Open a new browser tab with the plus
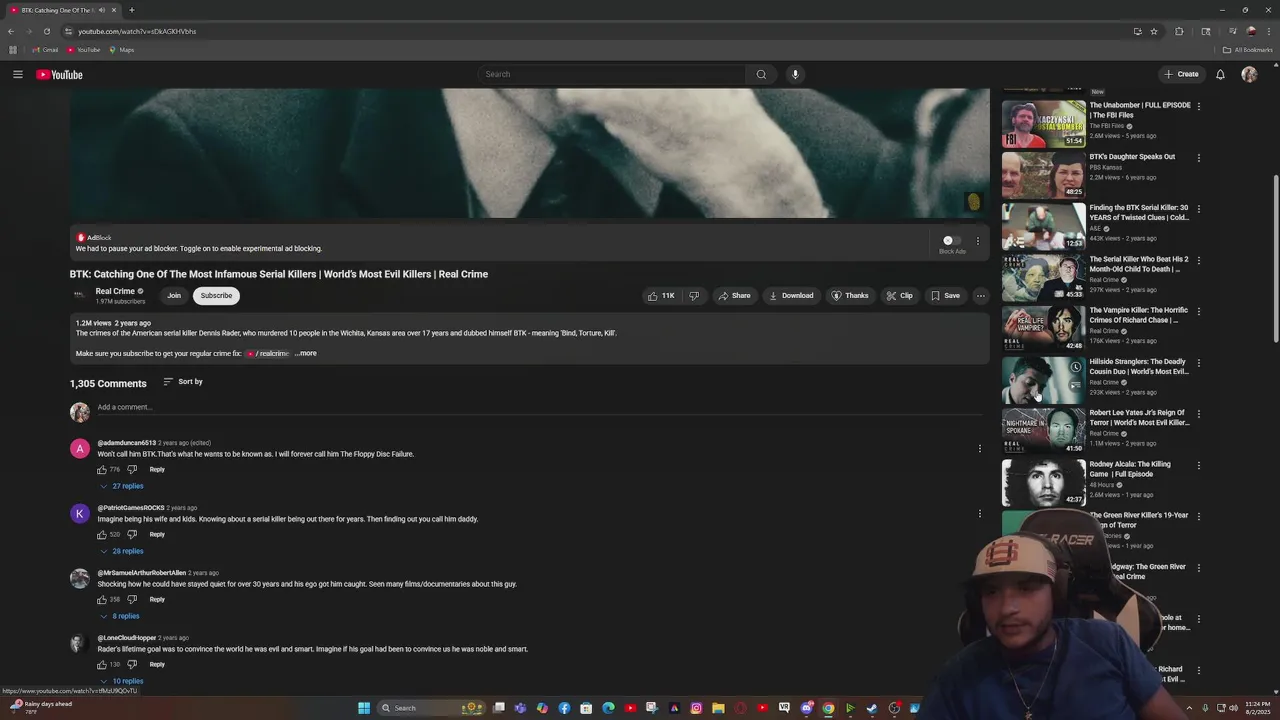Image resolution: width=1280 pixels, height=720 pixels. point(132,10)
